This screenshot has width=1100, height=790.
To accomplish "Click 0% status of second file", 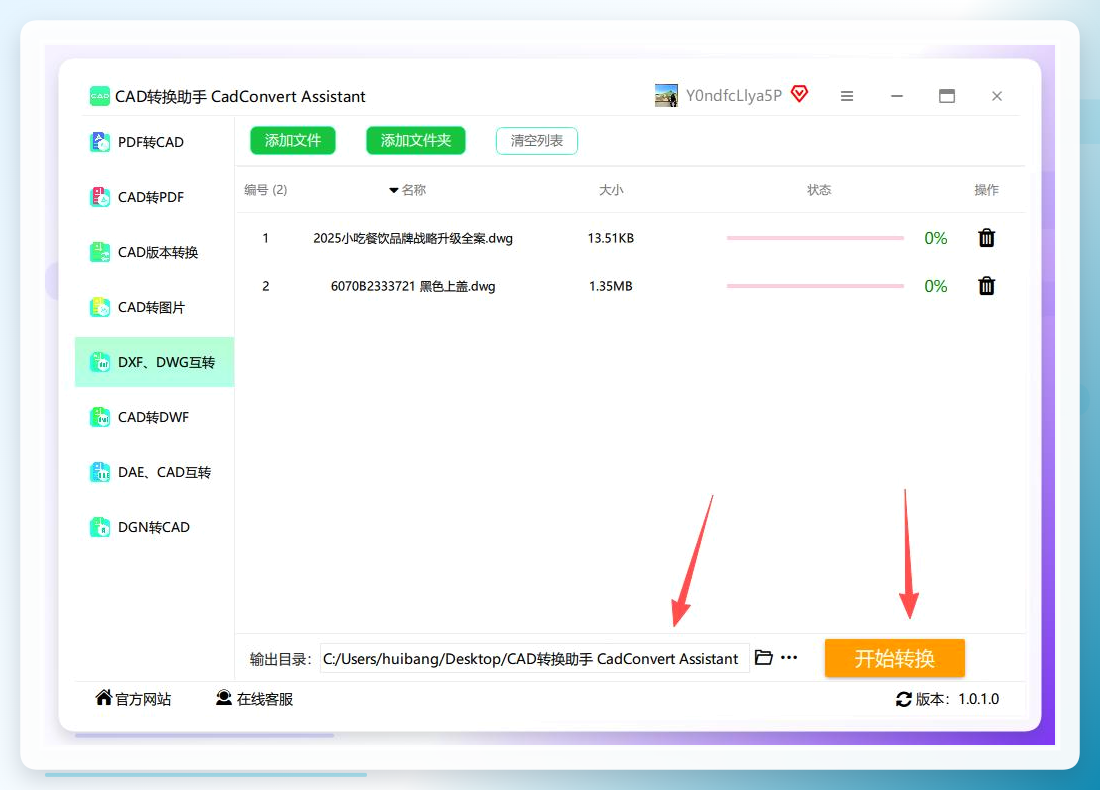I will point(935,286).
